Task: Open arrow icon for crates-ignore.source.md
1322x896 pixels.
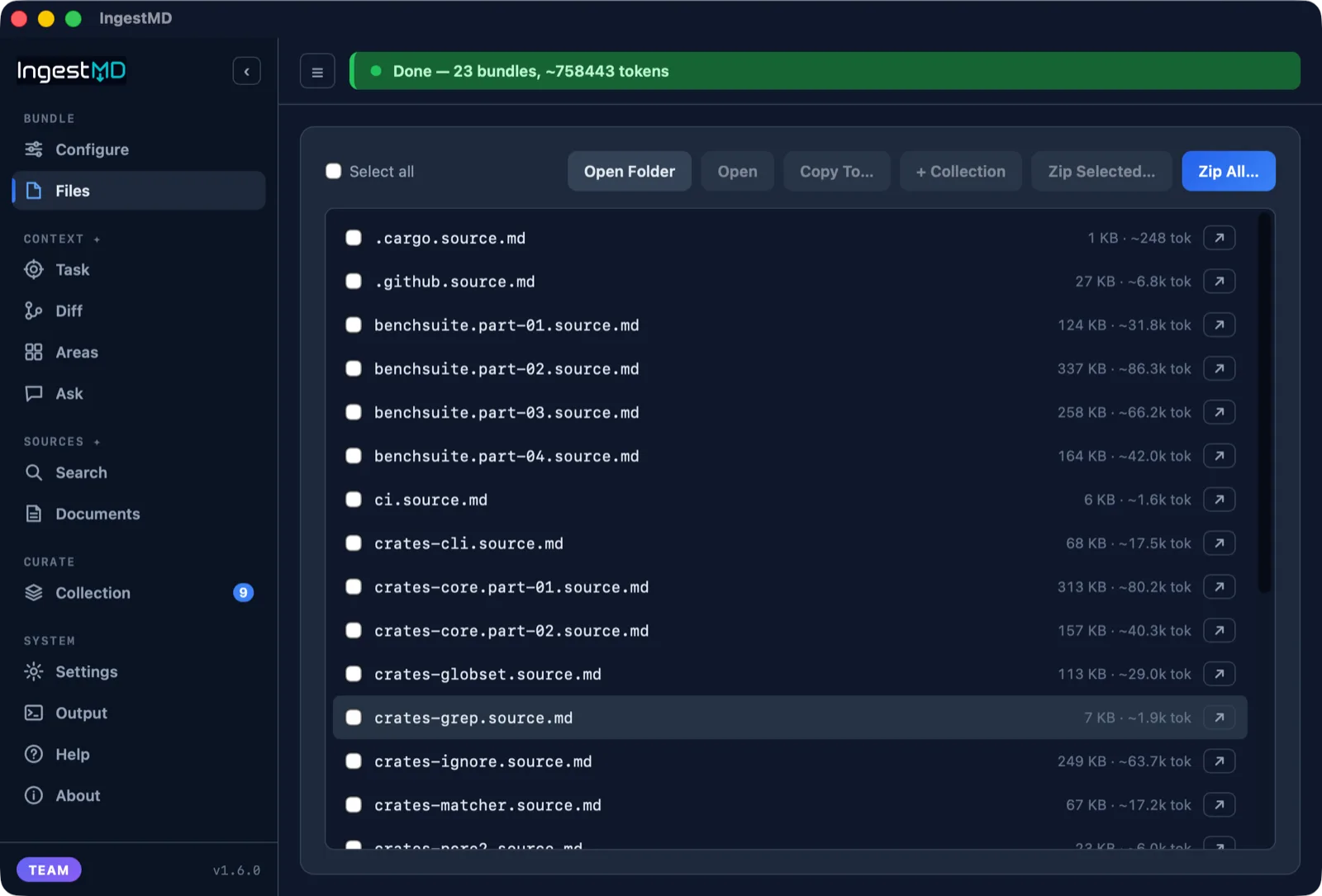Action: click(1219, 761)
